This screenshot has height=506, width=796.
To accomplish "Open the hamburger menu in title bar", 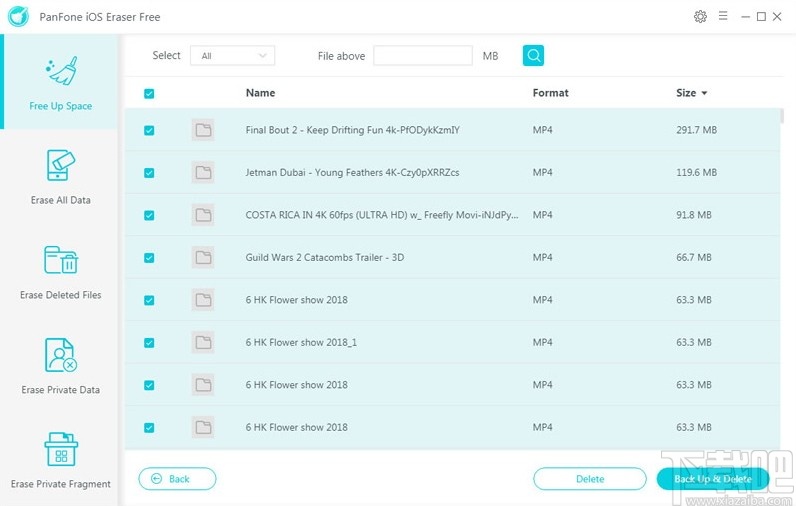I will point(721,17).
